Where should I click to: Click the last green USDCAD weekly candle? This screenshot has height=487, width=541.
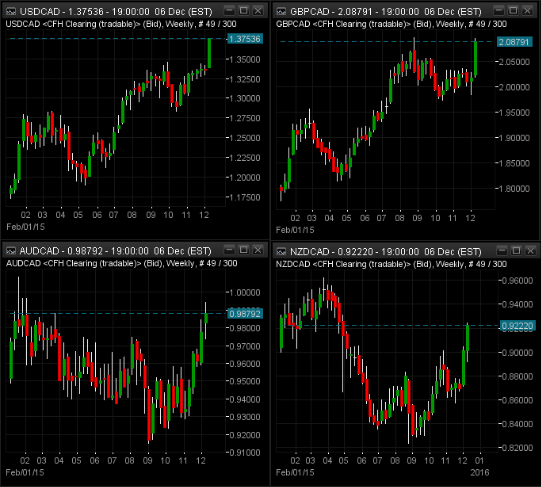click(209, 53)
